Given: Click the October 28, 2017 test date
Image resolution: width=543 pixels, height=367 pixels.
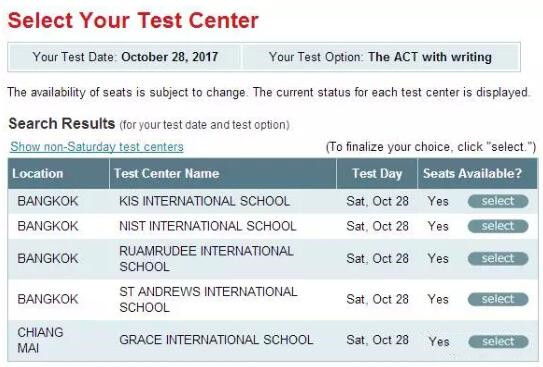Looking at the screenshot, I should [x=170, y=57].
